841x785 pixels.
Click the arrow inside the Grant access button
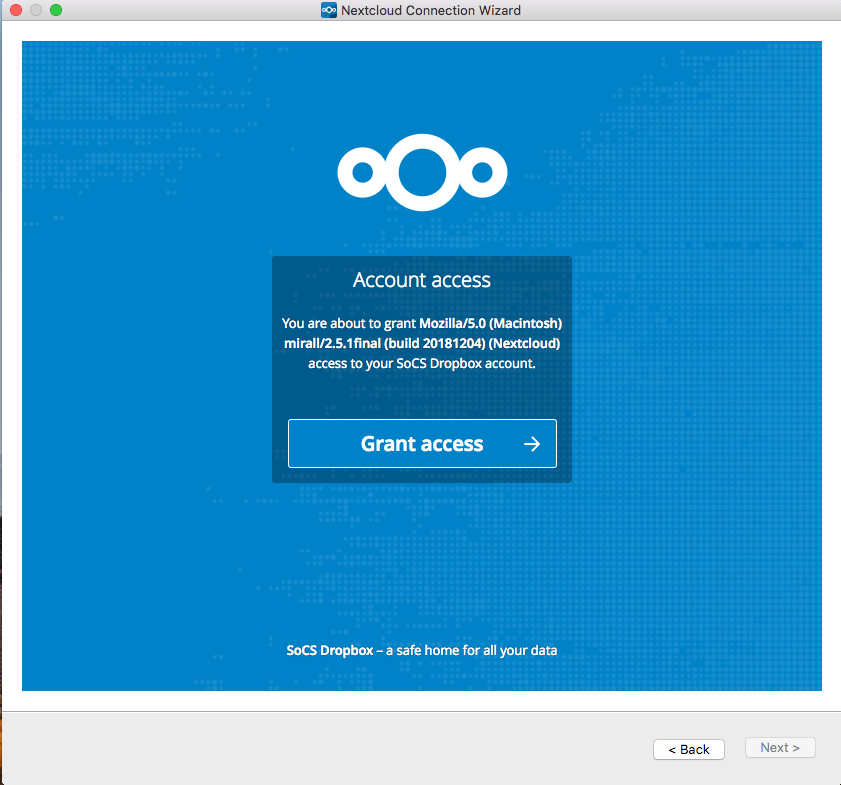pos(531,443)
